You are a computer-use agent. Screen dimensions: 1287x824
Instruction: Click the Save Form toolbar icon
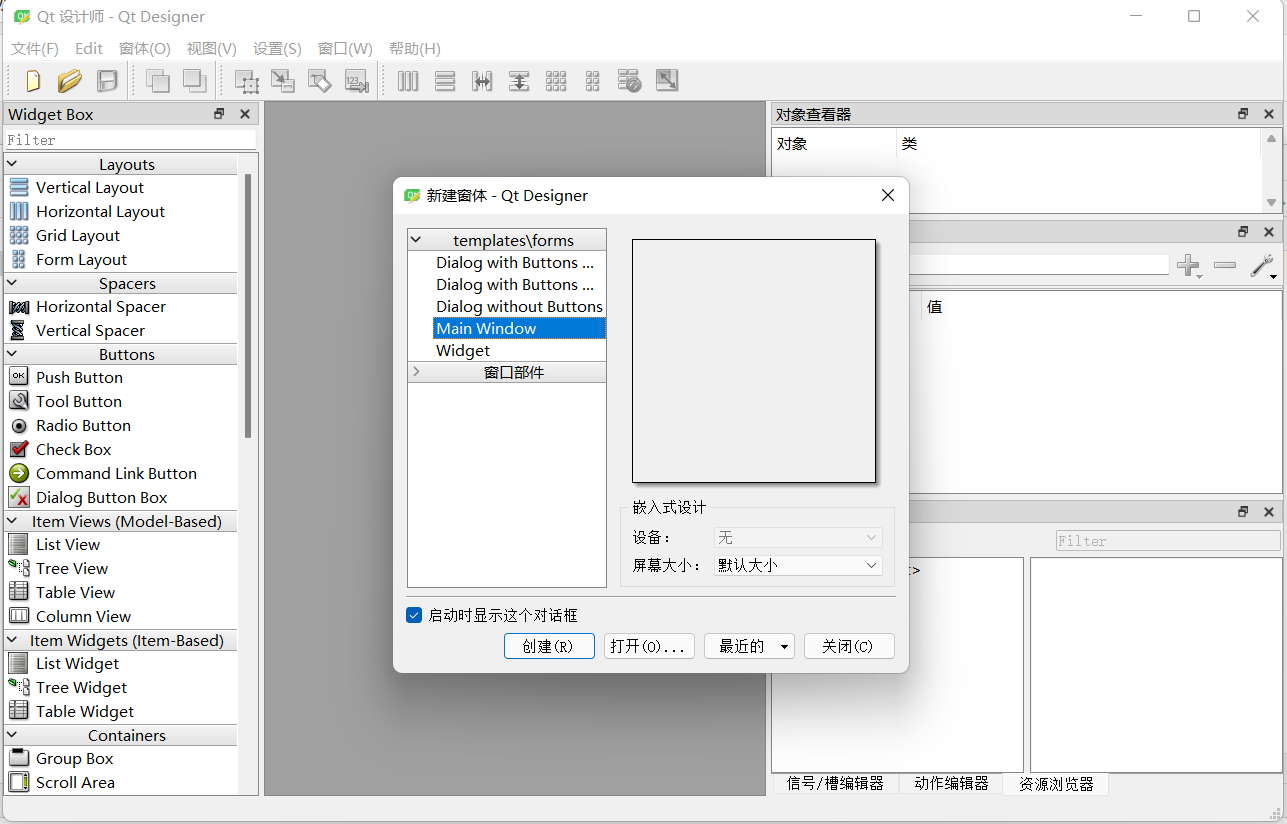tap(105, 81)
